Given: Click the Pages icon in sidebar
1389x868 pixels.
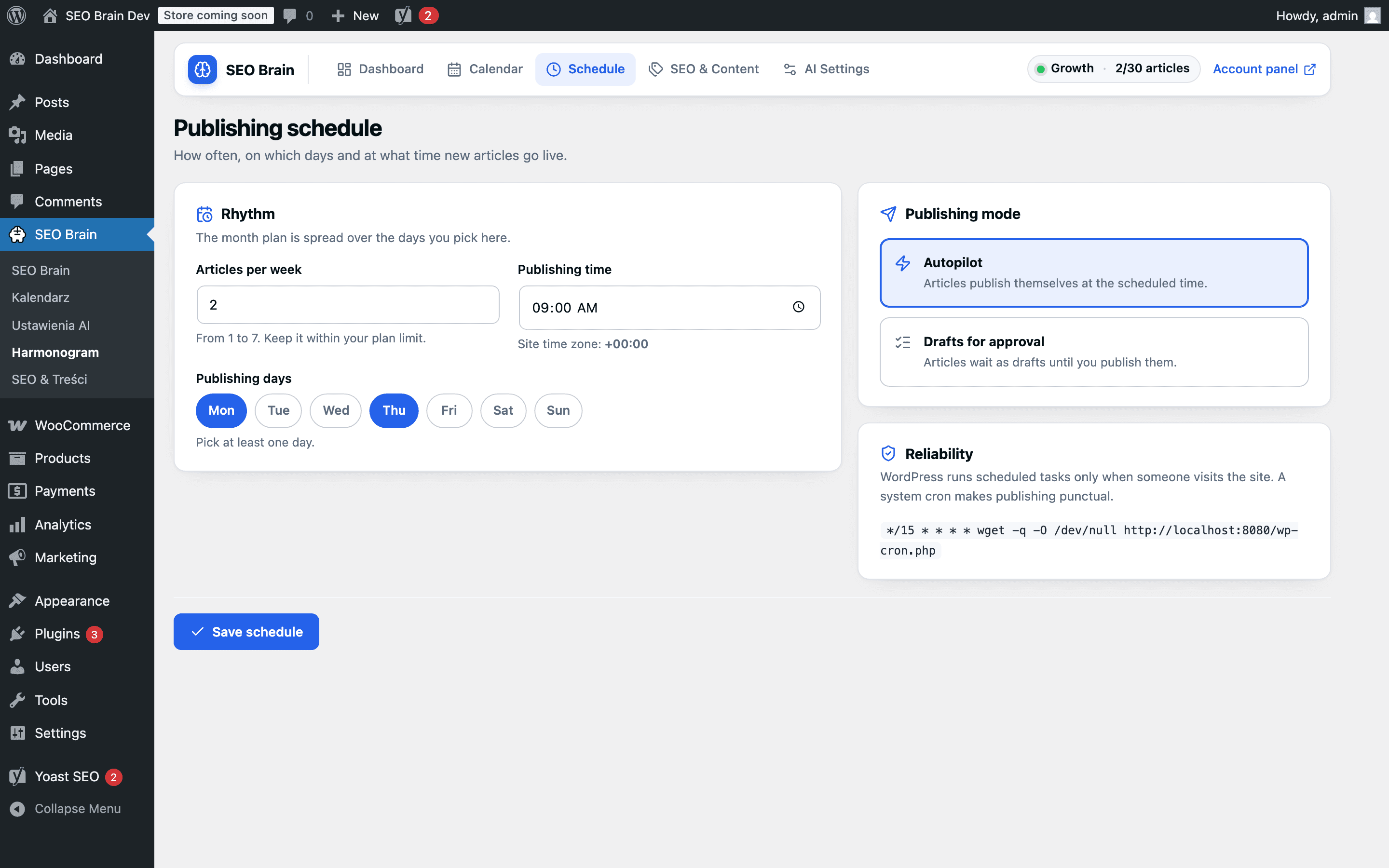Looking at the screenshot, I should tap(17, 168).
